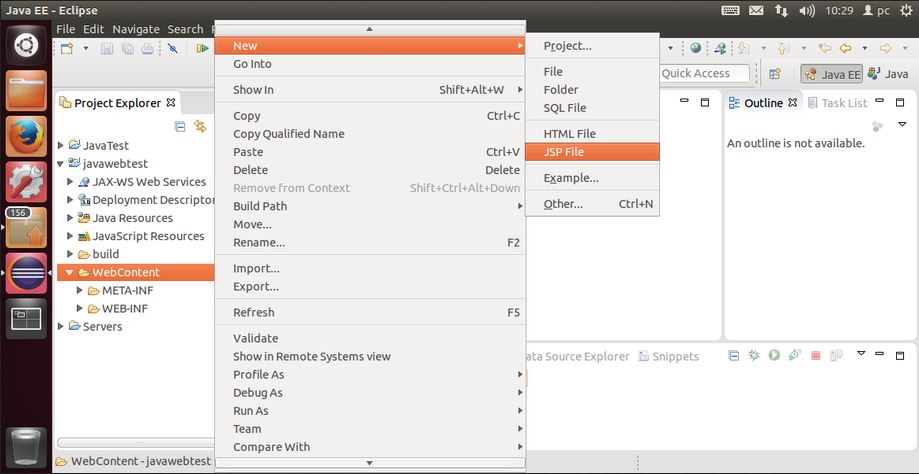Start the server in debug mode icon
919x474 pixels.
[754, 355]
